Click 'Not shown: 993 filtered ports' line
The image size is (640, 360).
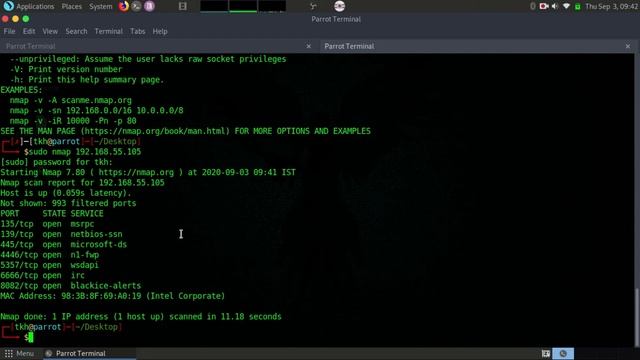[68, 203]
